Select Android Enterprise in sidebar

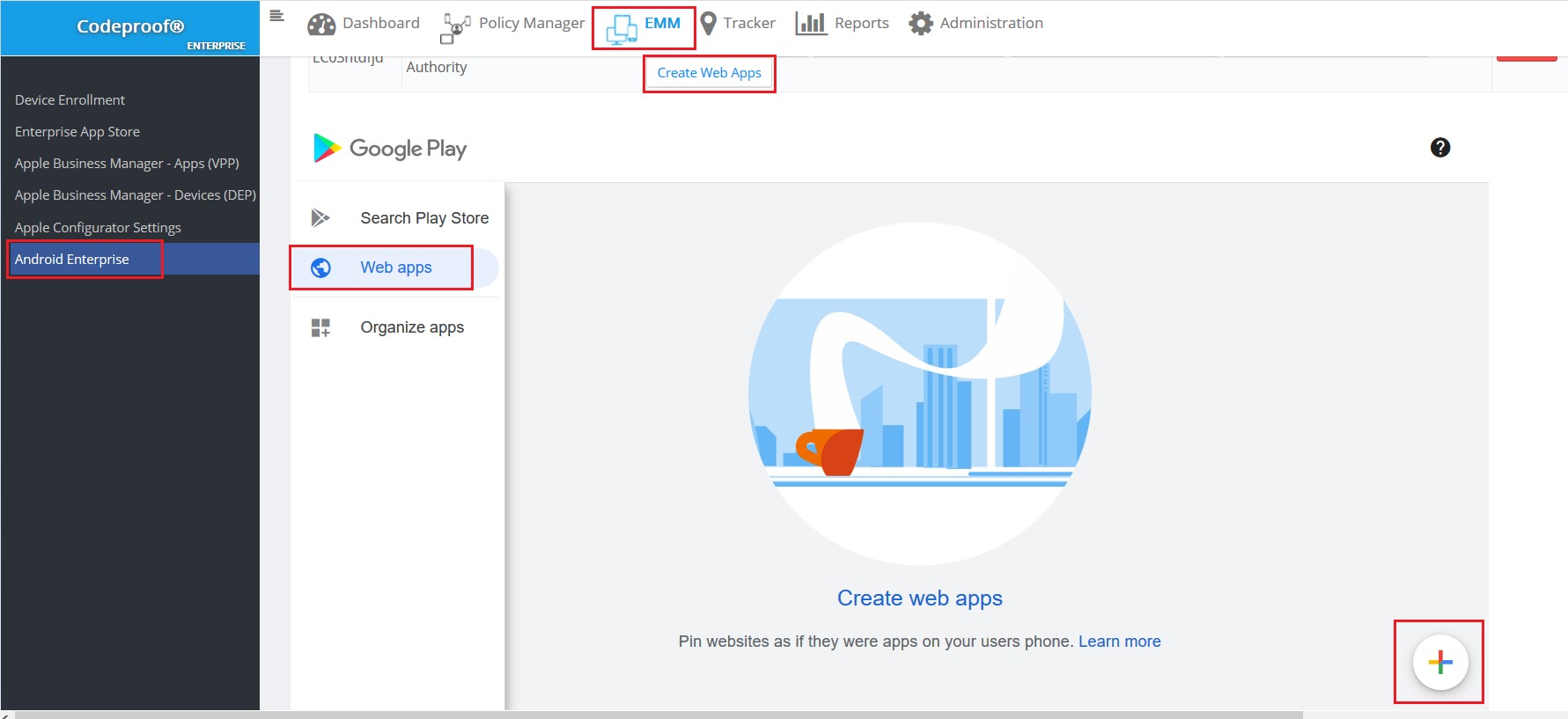(130, 259)
